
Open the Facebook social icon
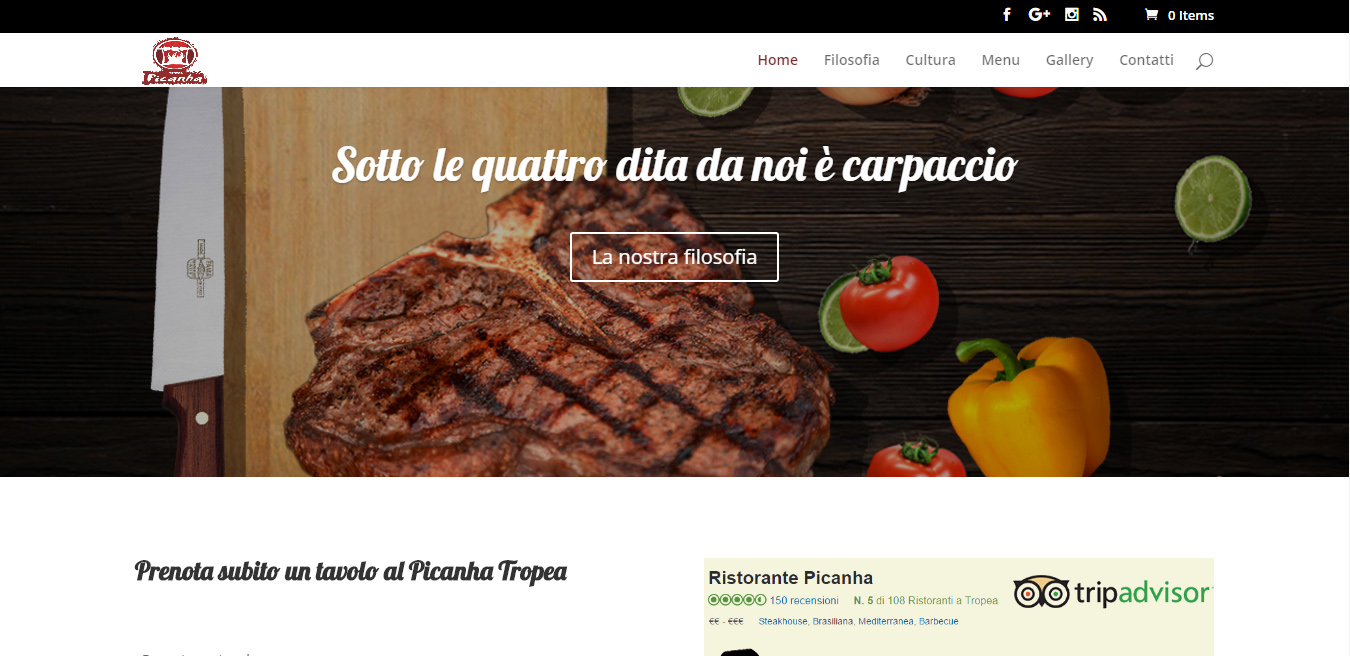pyautogui.click(x=1007, y=15)
